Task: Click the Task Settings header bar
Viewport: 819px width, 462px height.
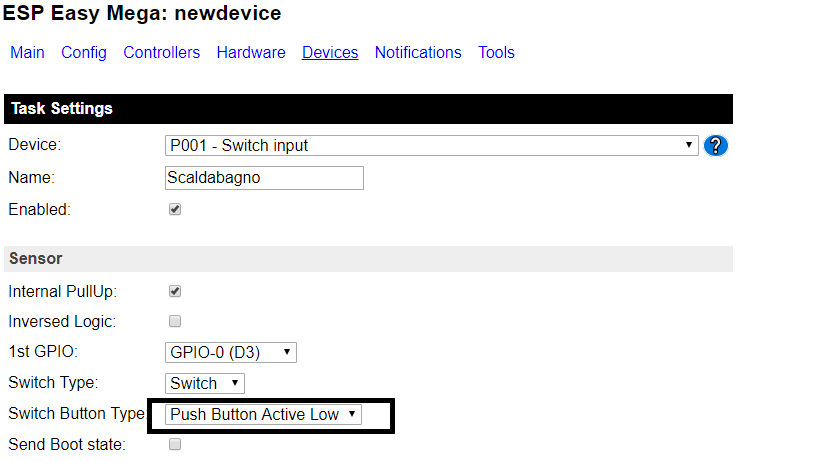Action: tap(368, 109)
